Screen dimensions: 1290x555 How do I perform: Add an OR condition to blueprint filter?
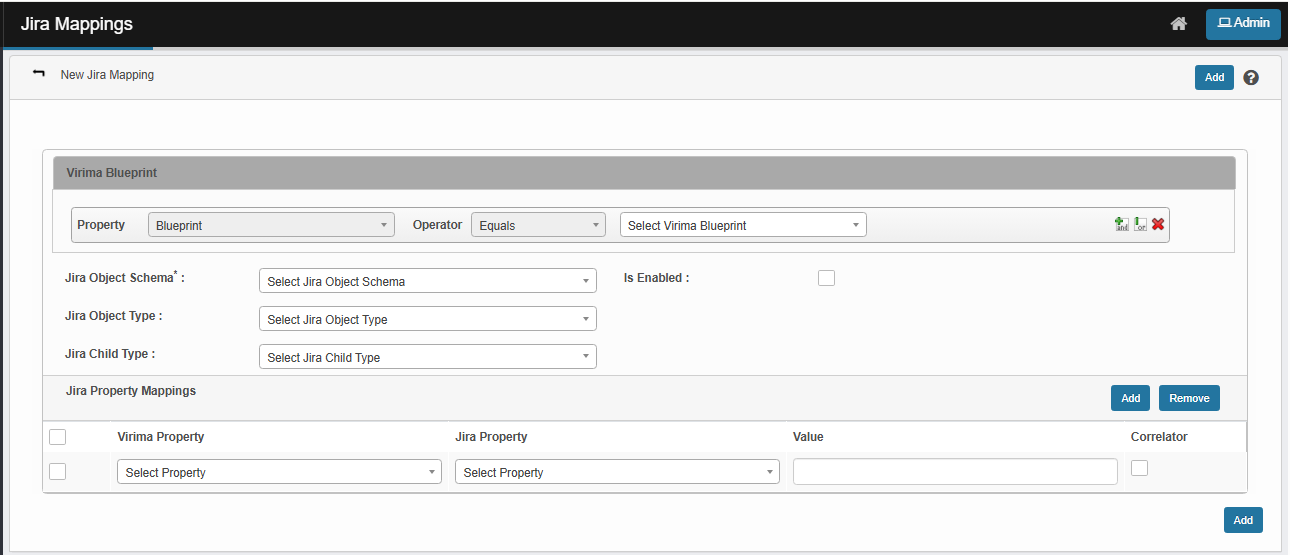[1140, 225]
